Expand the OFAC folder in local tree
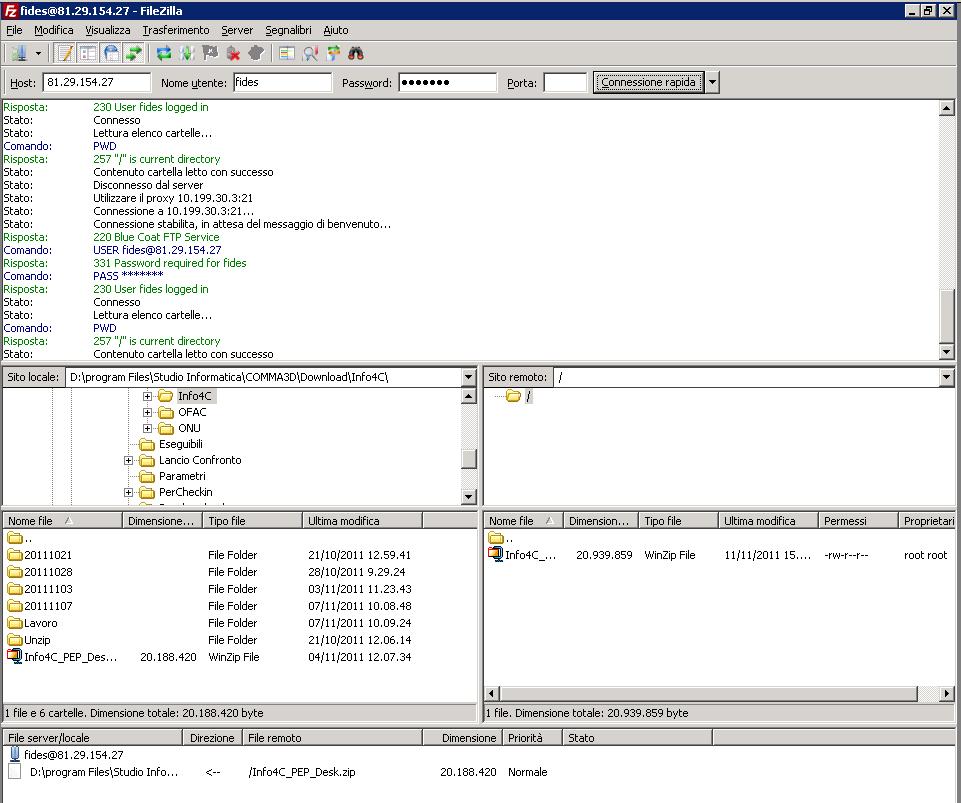Image resolution: width=961 pixels, height=803 pixels. click(148, 412)
